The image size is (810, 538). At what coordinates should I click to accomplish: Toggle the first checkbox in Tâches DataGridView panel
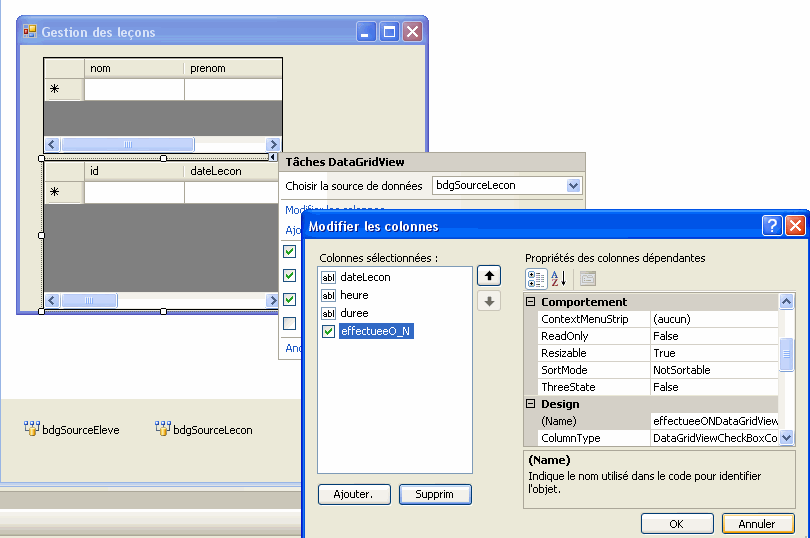[289, 252]
